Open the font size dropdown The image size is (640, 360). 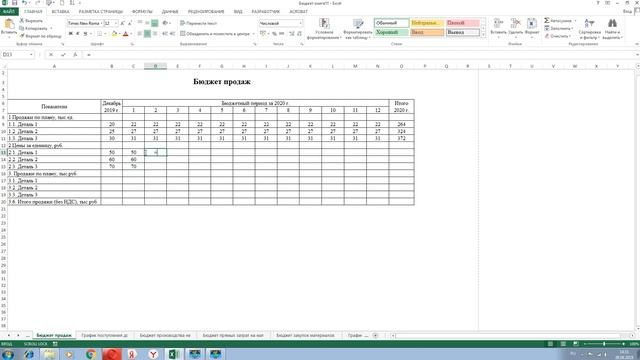coord(116,23)
